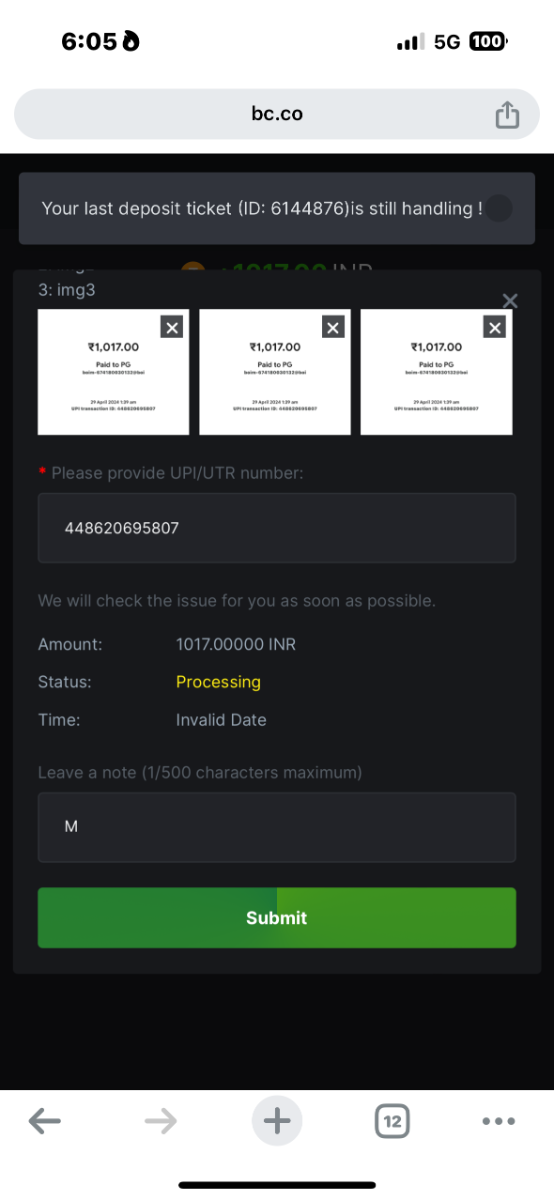The width and height of the screenshot is (554, 1200).
Task: Remove the second uploaded receipt image
Action: coord(333,327)
